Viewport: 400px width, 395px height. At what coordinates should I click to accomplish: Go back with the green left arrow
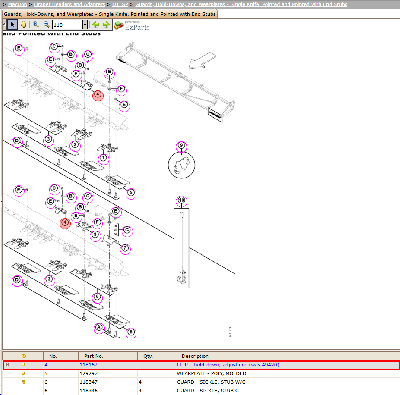coord(96,25)
